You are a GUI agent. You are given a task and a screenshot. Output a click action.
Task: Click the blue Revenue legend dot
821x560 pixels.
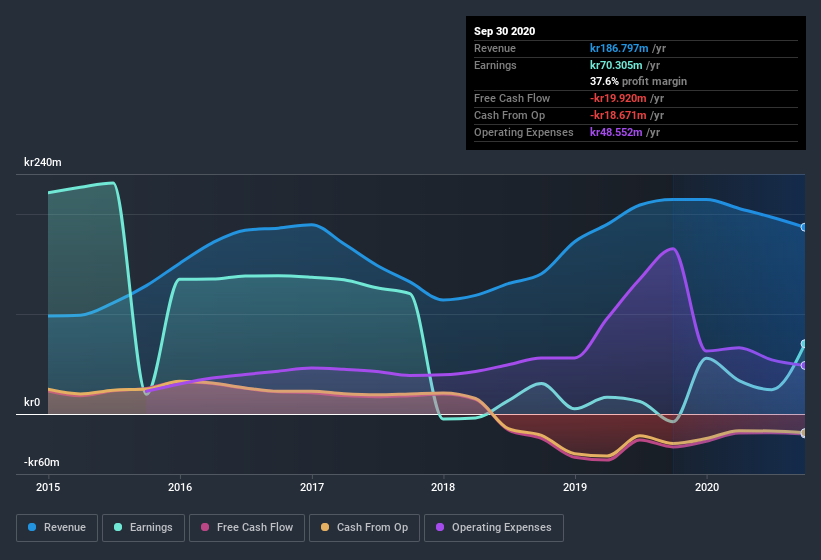[33, 527]
